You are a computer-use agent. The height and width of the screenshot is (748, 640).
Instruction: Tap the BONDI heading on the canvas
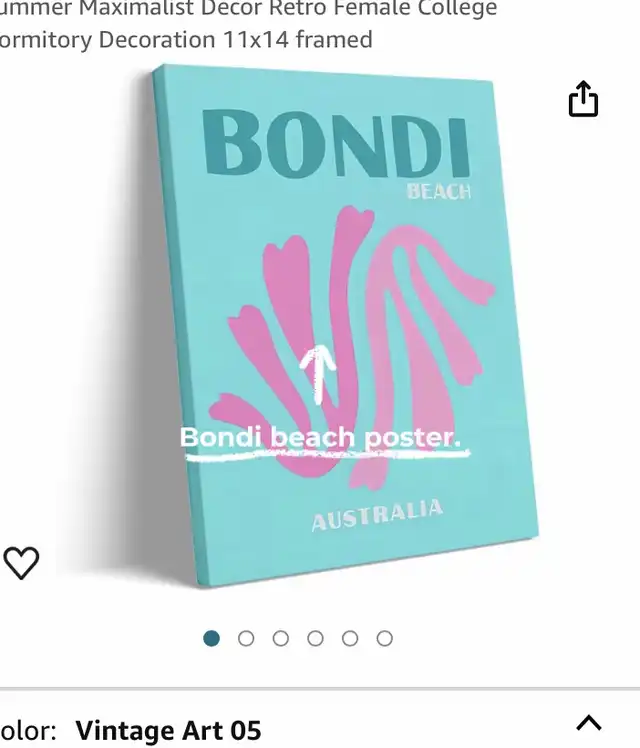click(337, 144)
